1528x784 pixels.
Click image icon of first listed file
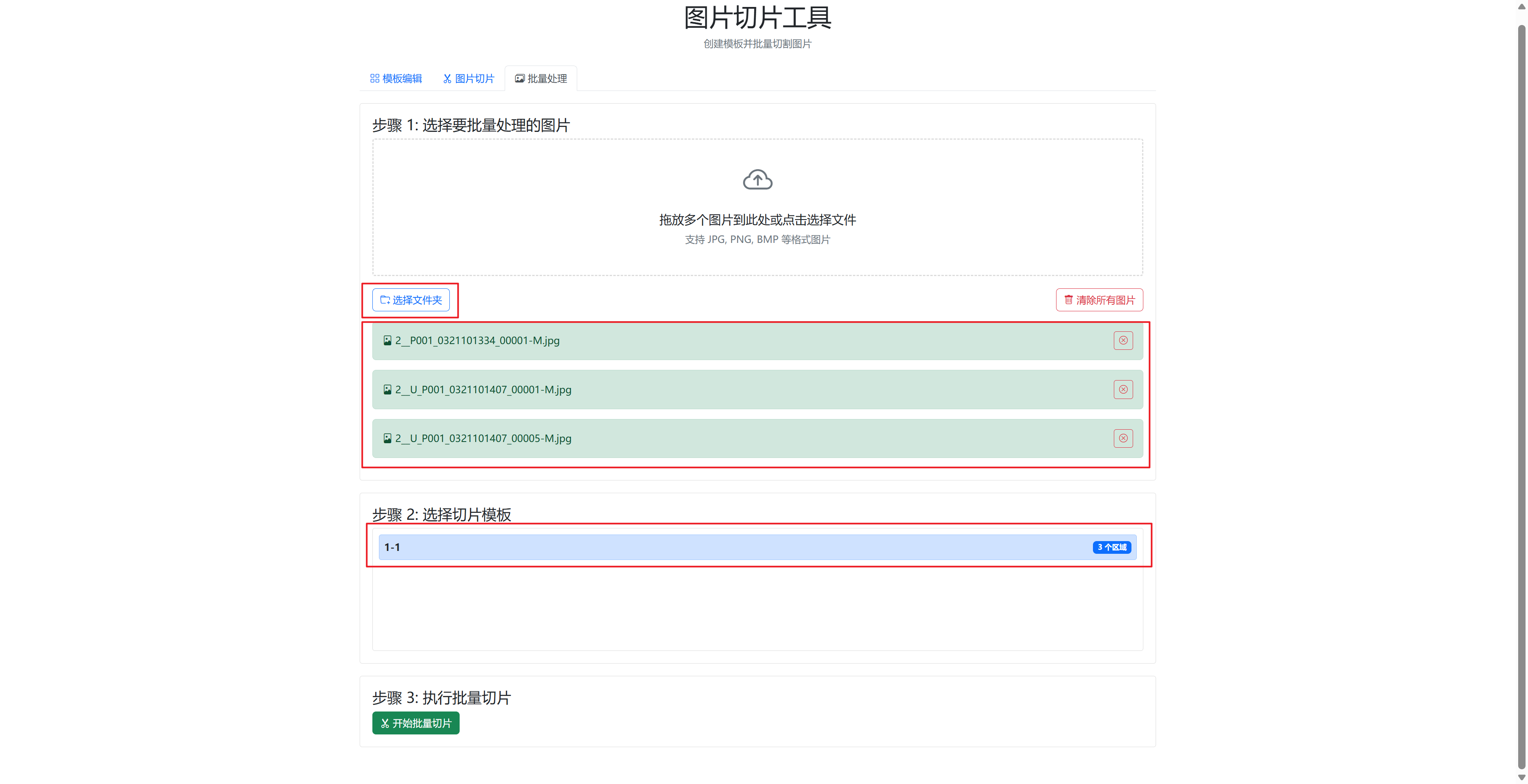pyautogui.click(x=388, y=340)
